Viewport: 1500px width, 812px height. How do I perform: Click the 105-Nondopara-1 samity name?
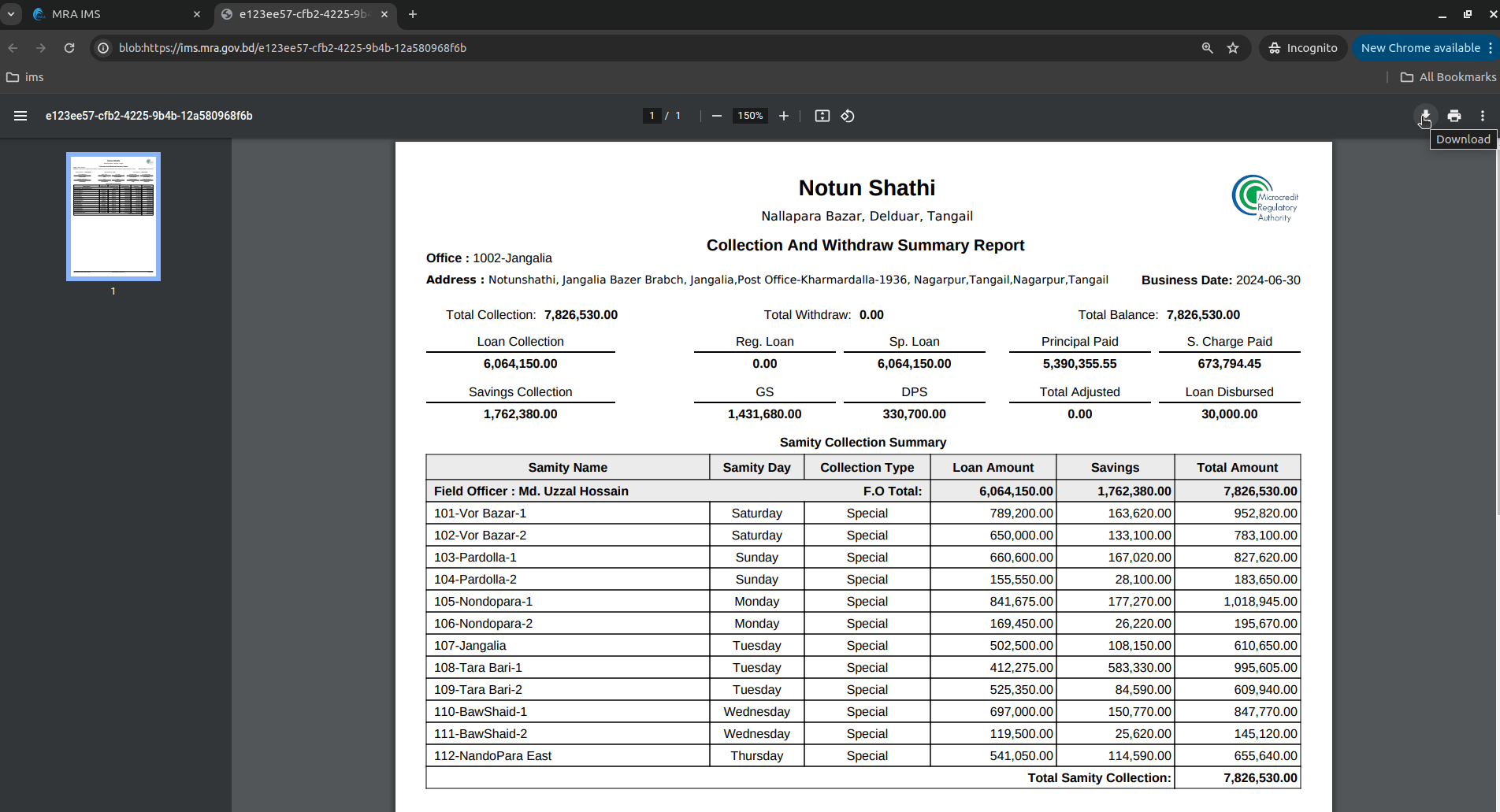coord(483,601)
